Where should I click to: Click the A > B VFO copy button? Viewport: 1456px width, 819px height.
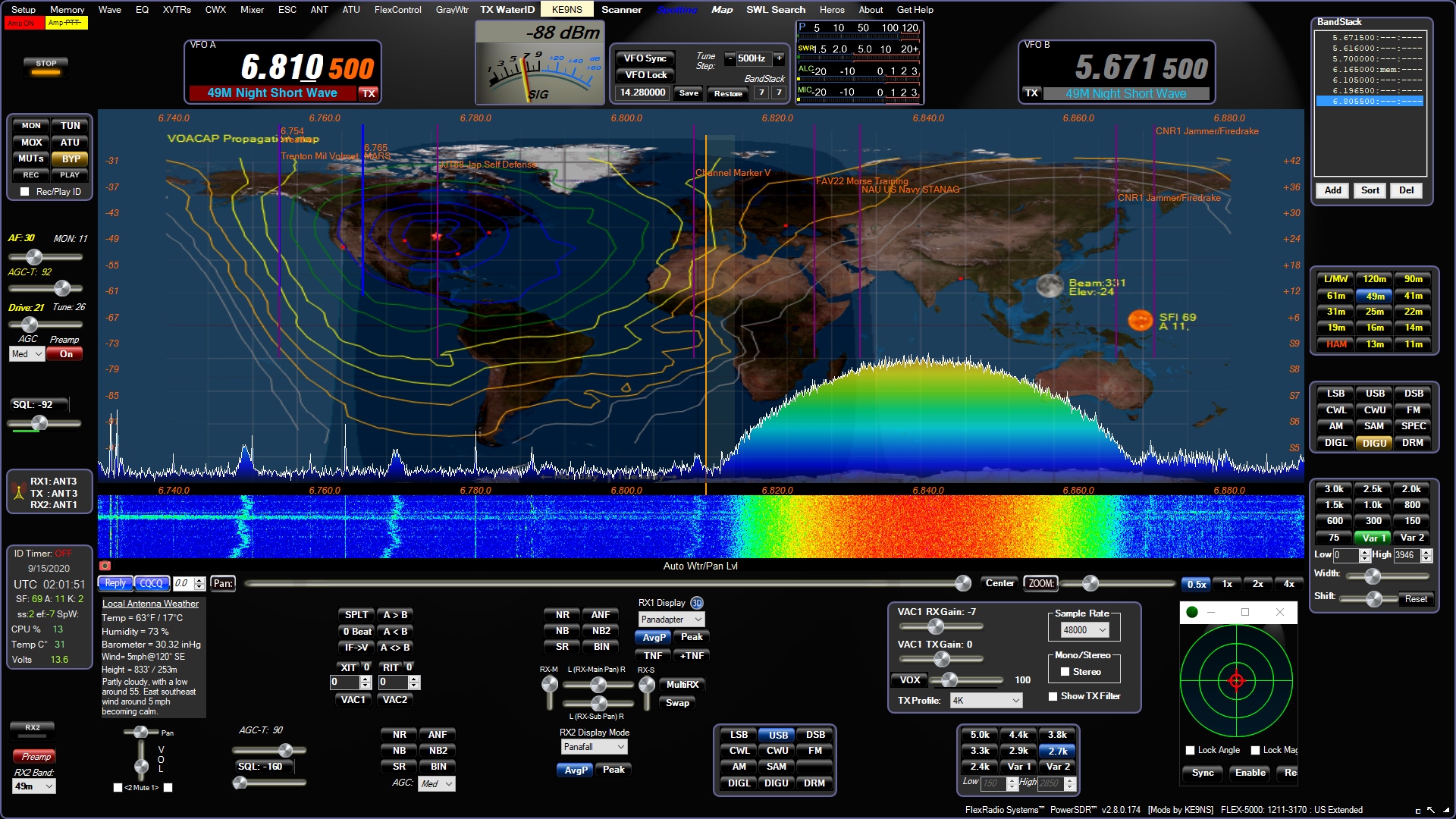[x=395, y=615]
